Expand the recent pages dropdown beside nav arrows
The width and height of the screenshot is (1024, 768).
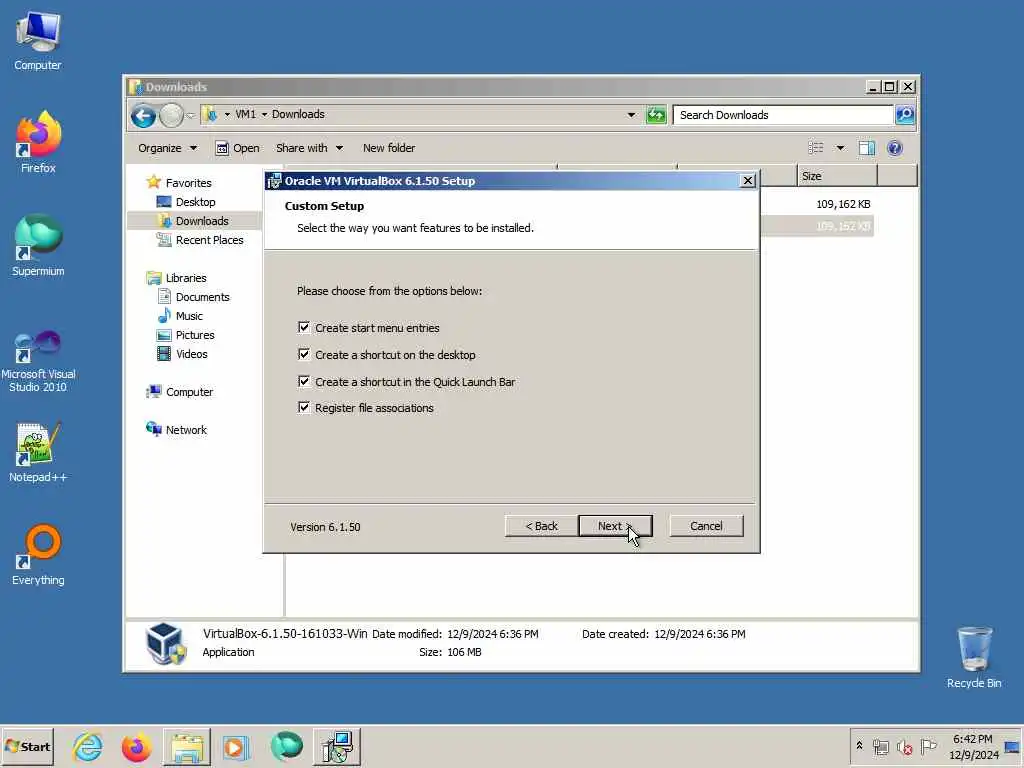190,116
